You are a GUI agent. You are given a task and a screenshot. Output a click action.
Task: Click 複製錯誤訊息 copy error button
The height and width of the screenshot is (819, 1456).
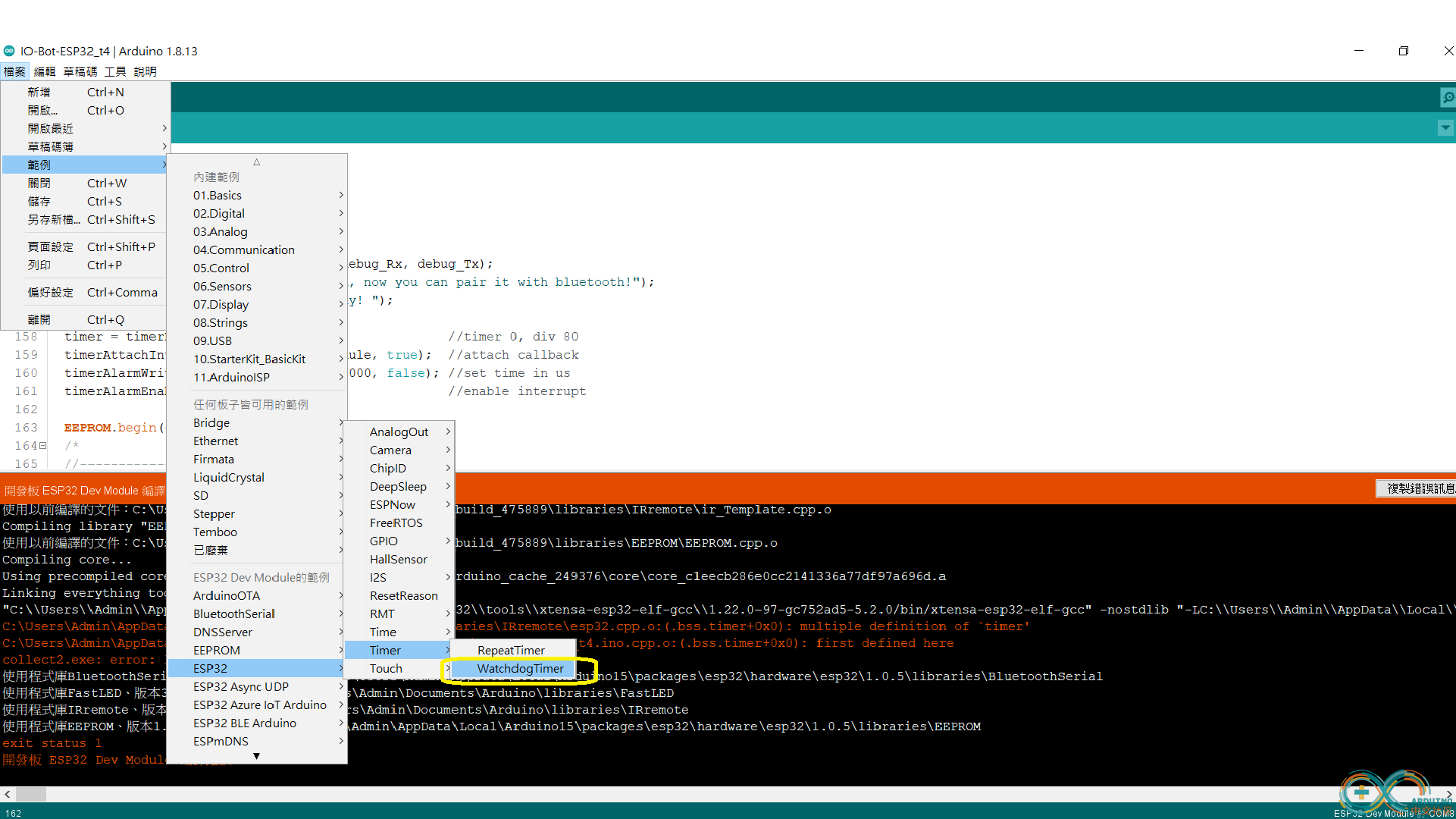(1417, 488)
